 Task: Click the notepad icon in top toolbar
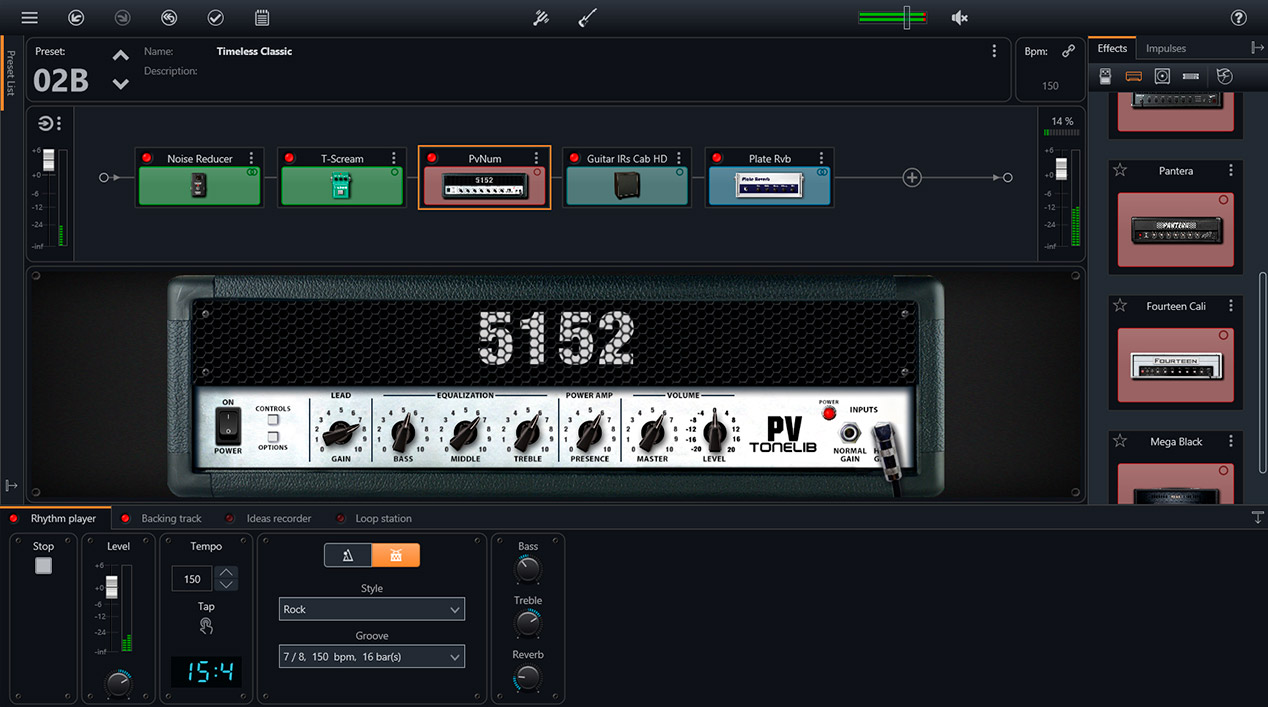262,18
